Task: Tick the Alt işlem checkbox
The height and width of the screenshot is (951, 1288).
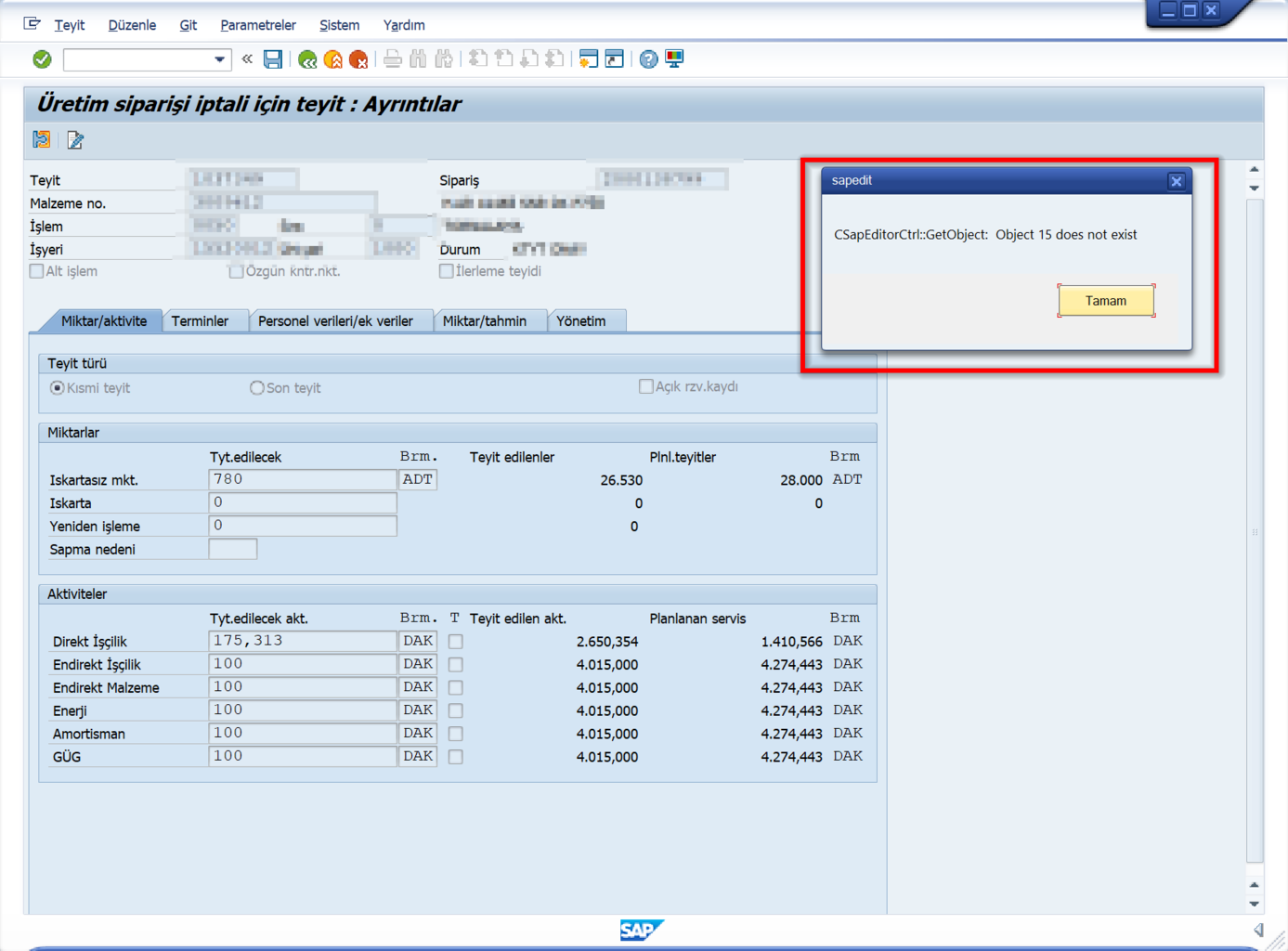Action: (x=36, y=271)
